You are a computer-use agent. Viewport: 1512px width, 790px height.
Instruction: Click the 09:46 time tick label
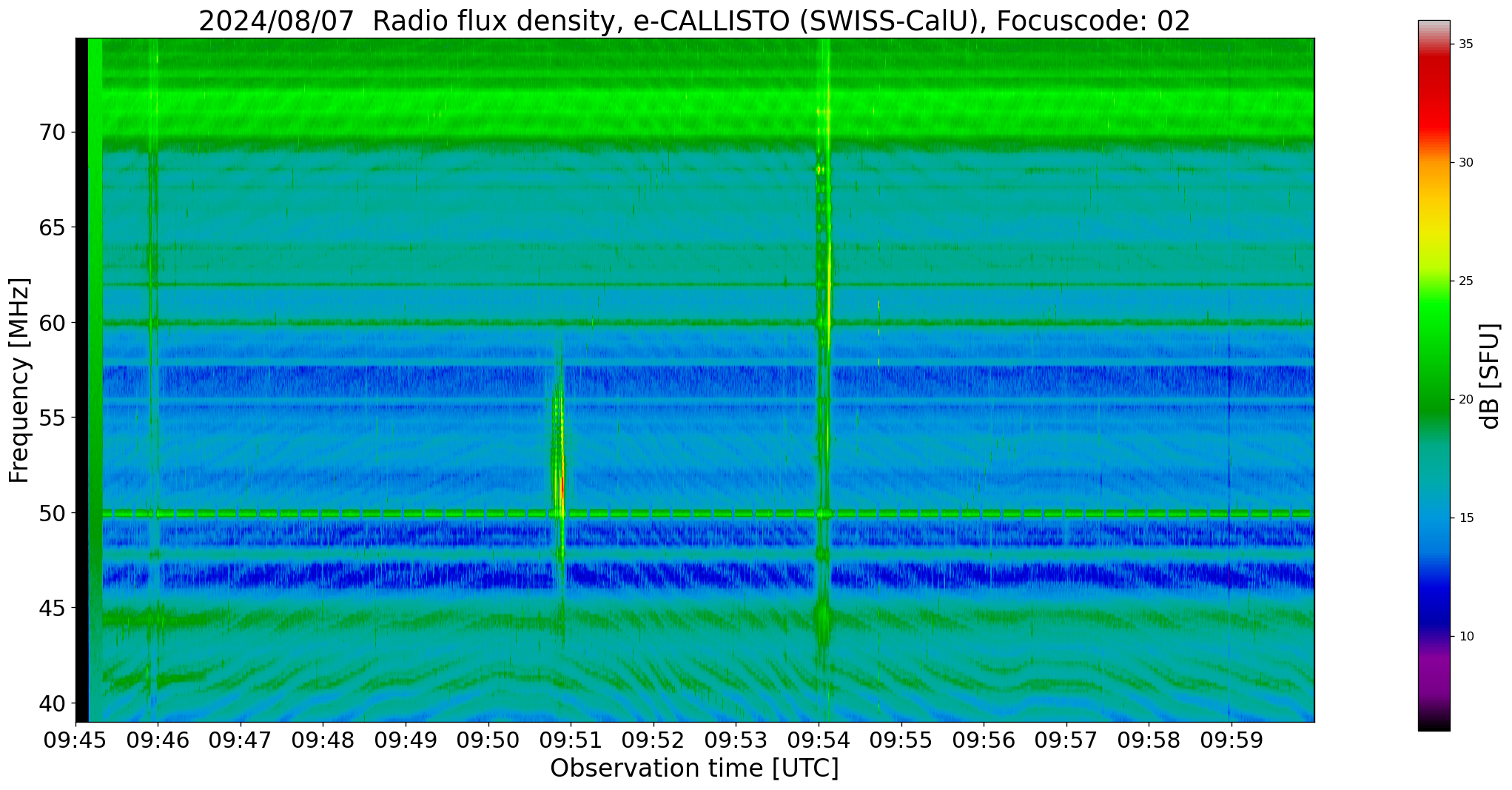click(x=158, y=740)
